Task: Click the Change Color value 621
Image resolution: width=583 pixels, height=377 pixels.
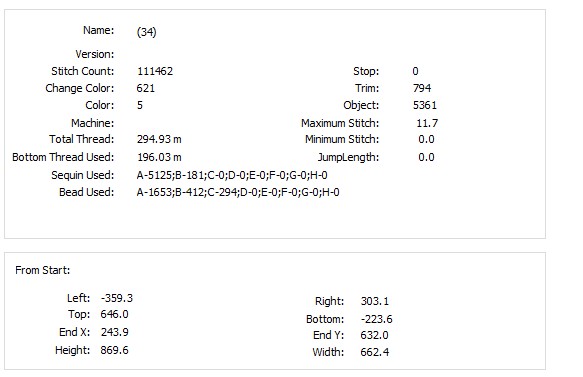Action: click(145, 88)
